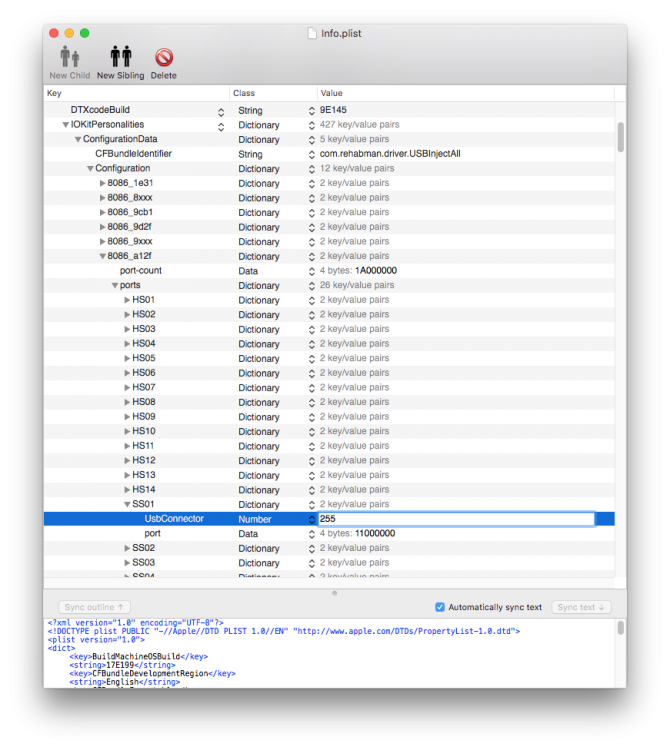Select the HS07 row
This screenshot has width=670, height=750.
coord(329,387)
